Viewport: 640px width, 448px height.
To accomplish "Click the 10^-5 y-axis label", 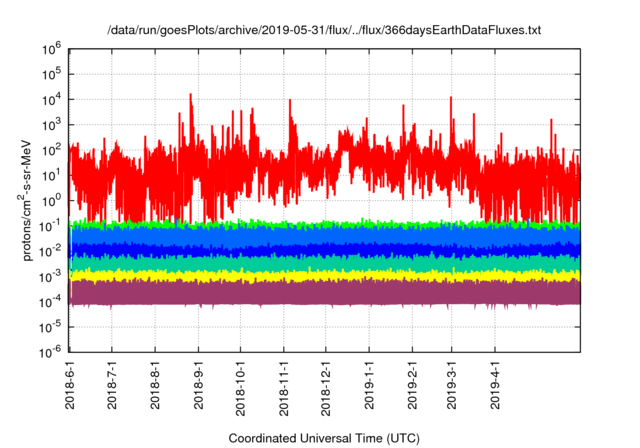I will click(50, 328).
